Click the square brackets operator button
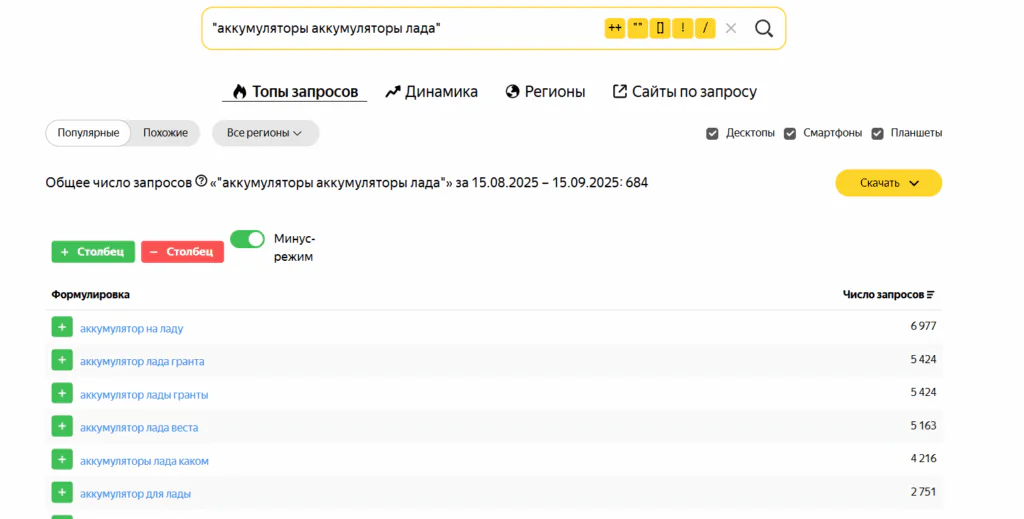This screenshot has width=1024, height=519. point(660,28)
